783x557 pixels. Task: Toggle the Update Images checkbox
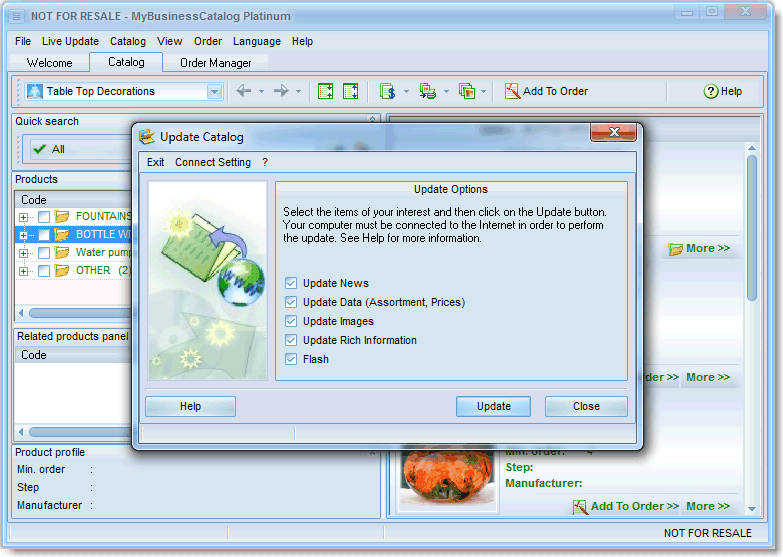pyautogui.click(x=291, y=321)
